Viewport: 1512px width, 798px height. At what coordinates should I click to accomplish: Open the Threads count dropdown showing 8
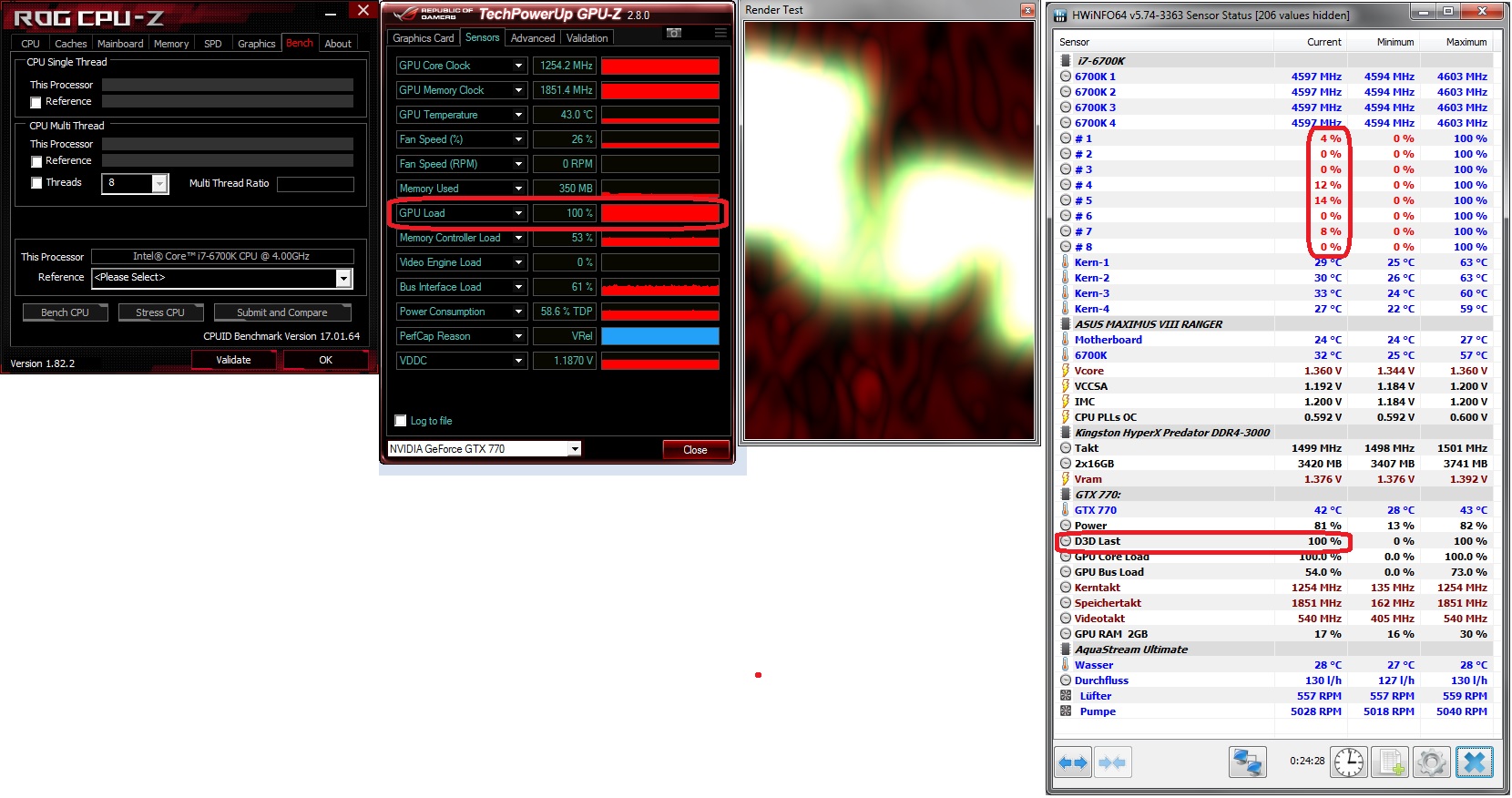point(160,184)
